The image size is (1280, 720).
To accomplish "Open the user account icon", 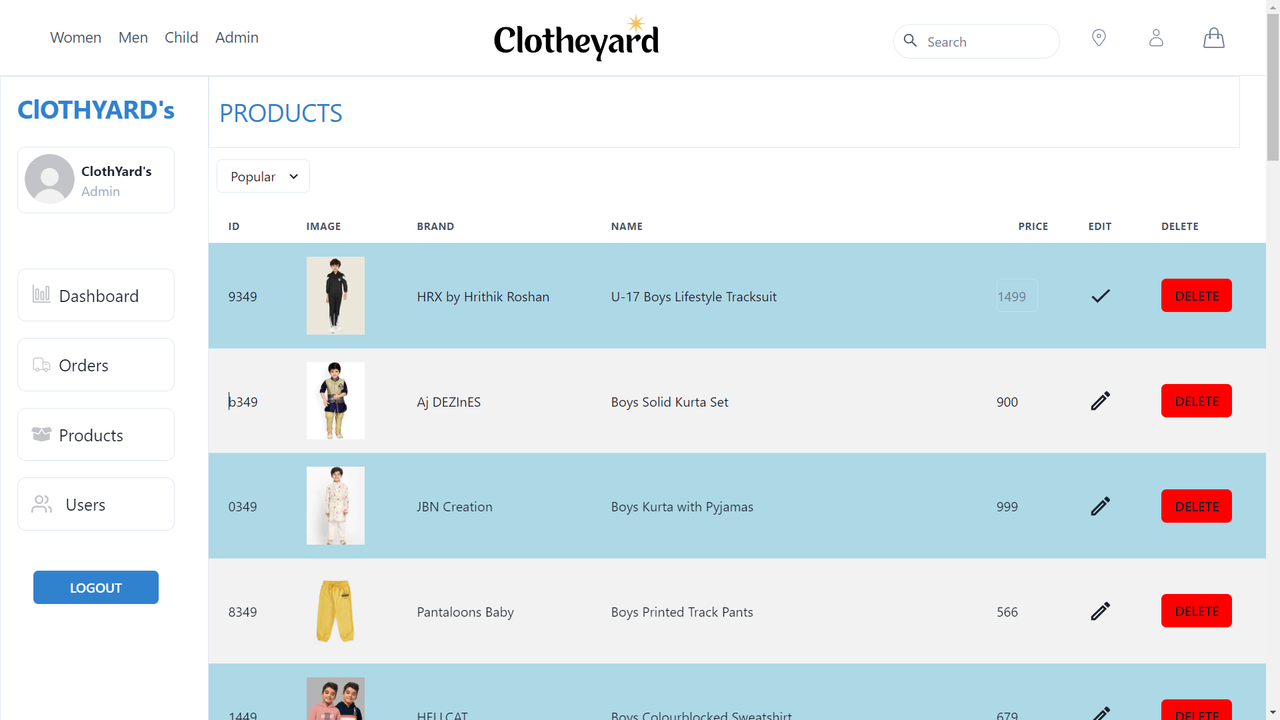I will click(1156, 38).
